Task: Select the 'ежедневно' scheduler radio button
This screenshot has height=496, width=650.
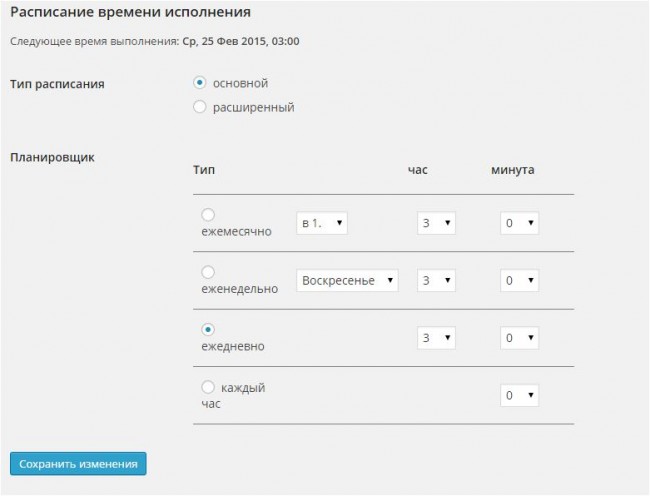Action: [x=208, y=329]
